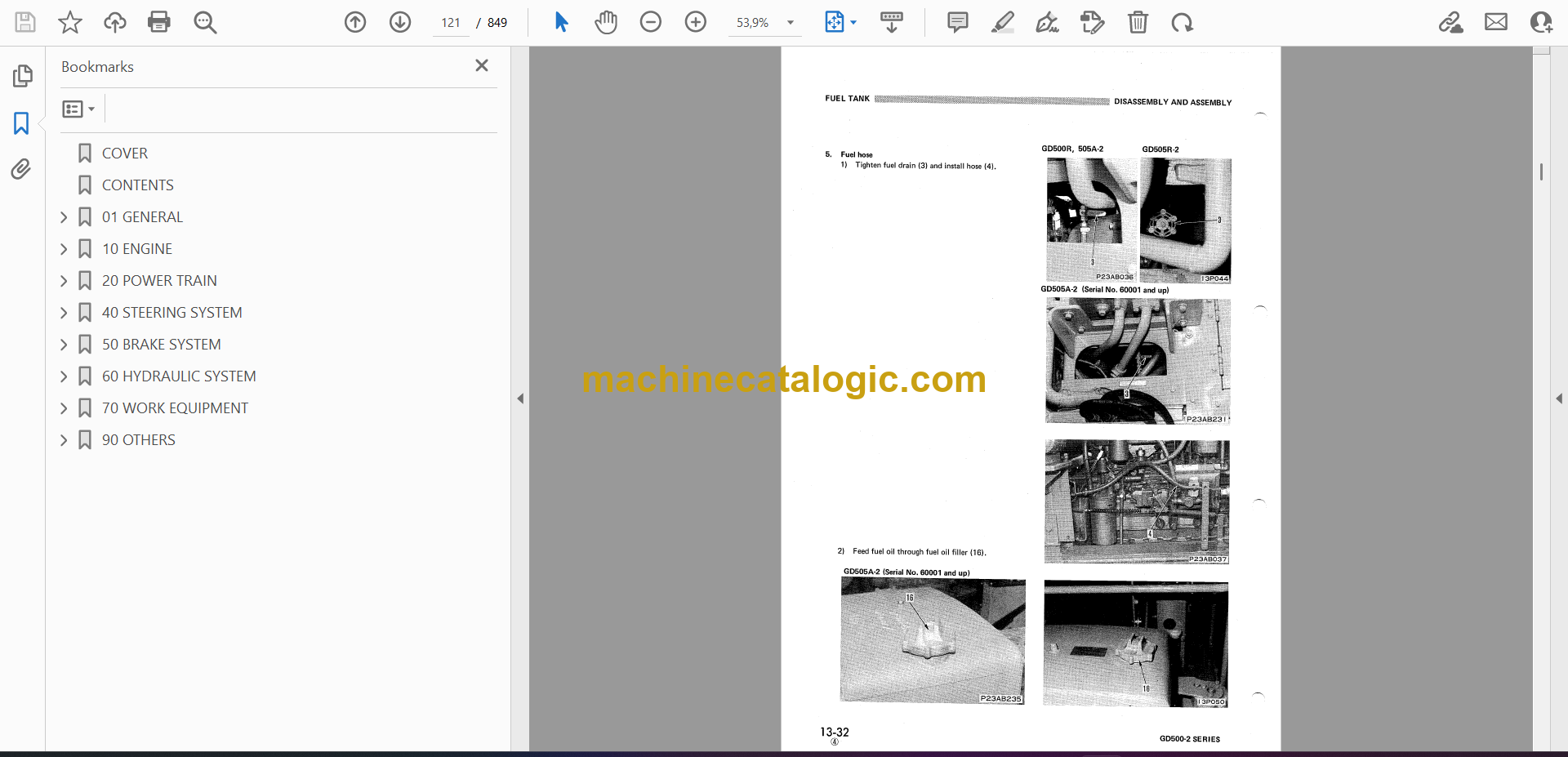The height and width of the screenshot is (757, 1568).
Task: Click the GD505R-2 fuel drain photo
Action: (x=1185, y=220)
